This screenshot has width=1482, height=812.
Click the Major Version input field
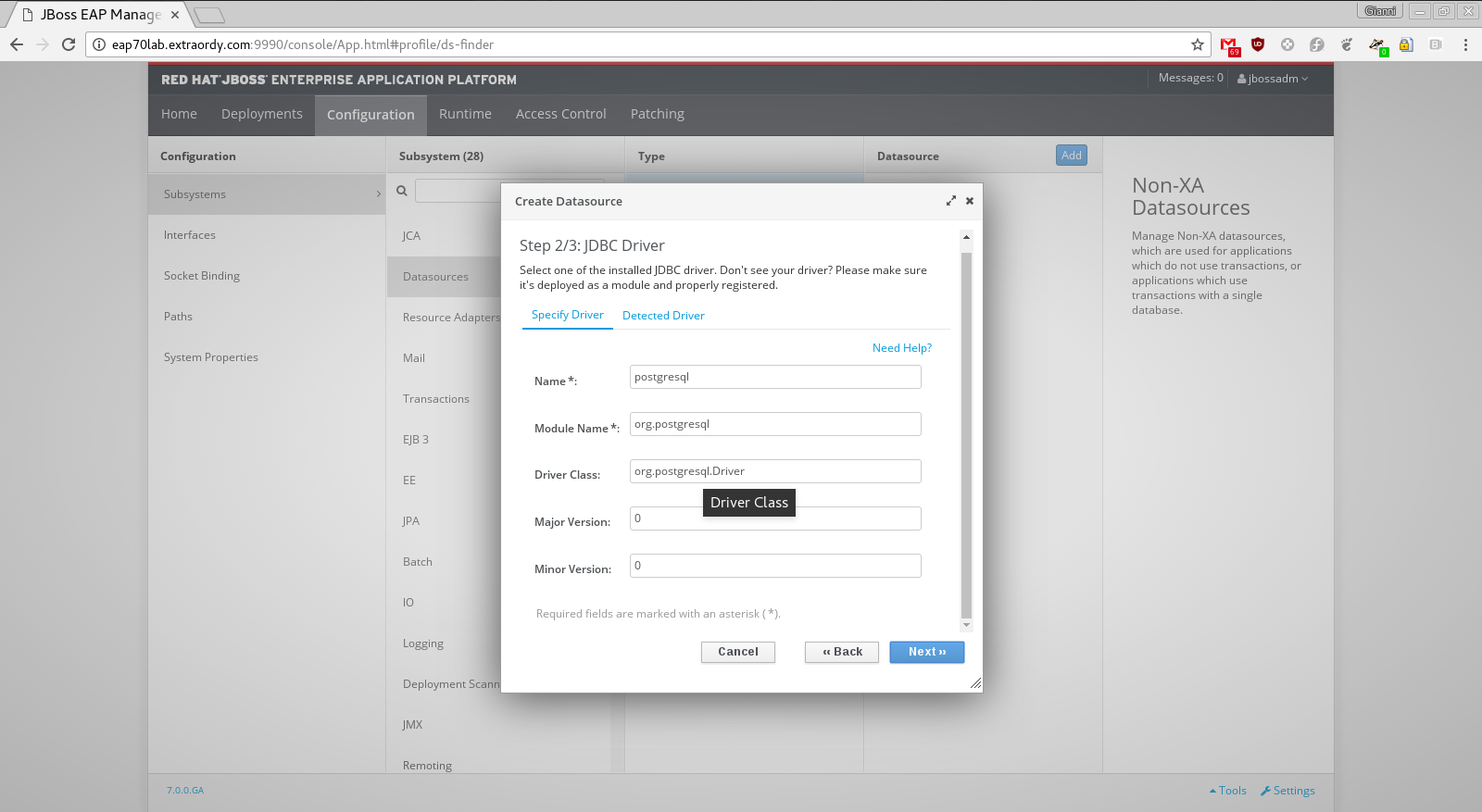(x=775, y=518)
